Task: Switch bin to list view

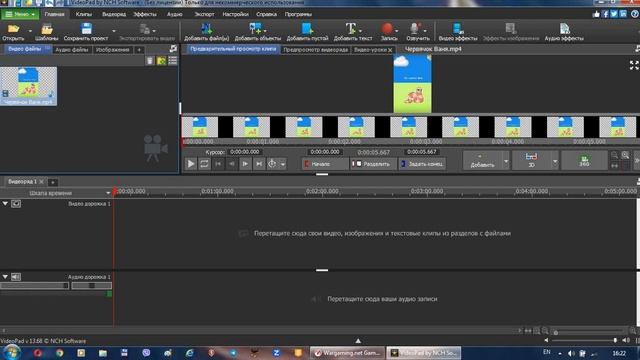Action: coord(173,61)
